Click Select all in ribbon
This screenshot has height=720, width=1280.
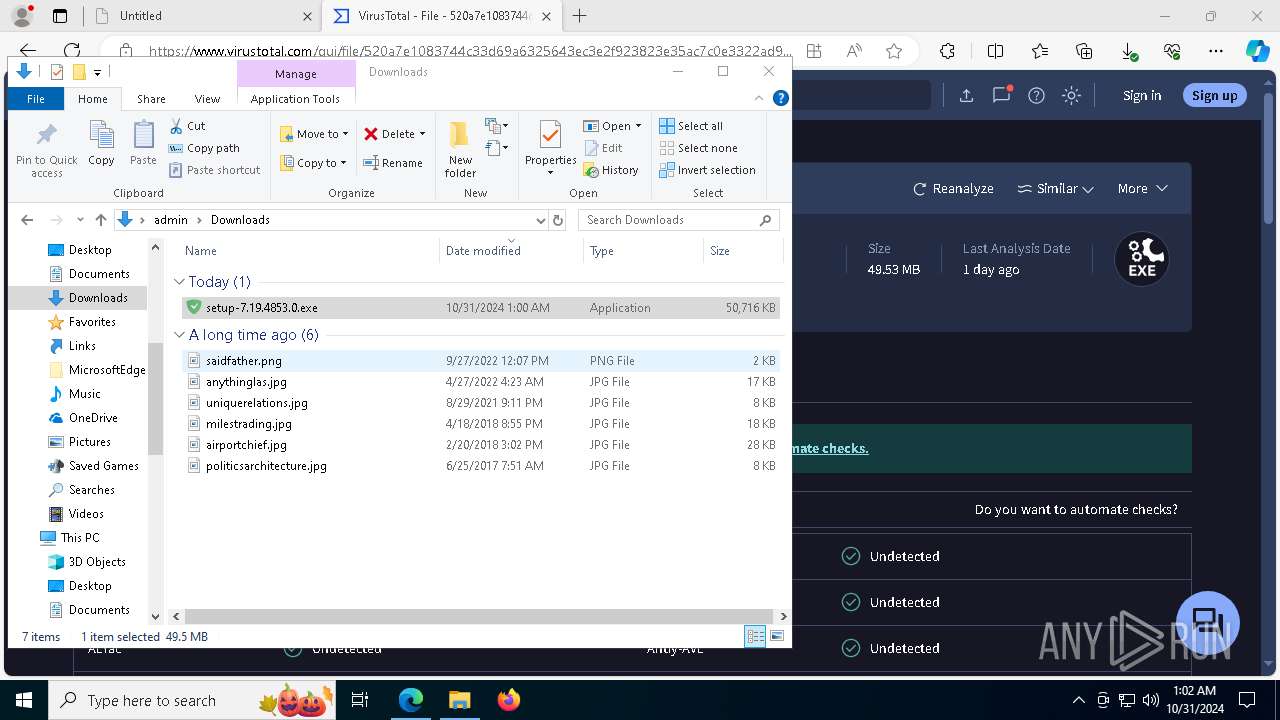pyautogui.click(x=691, y=126)
